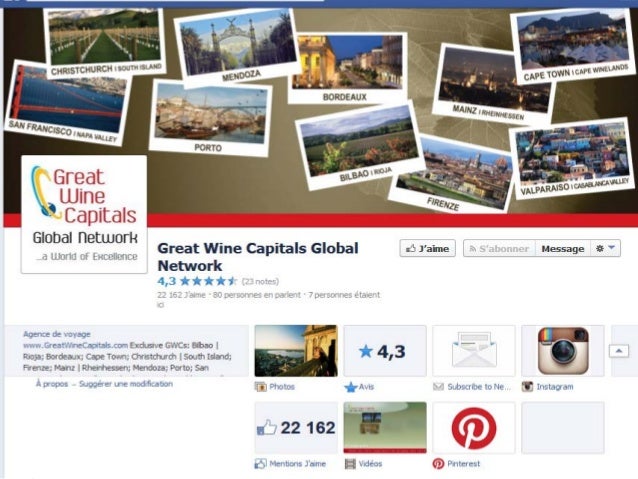Open the Vidéos thumbnail tile
The height and width of the screenshot is (479, 638).
(385, 428)
